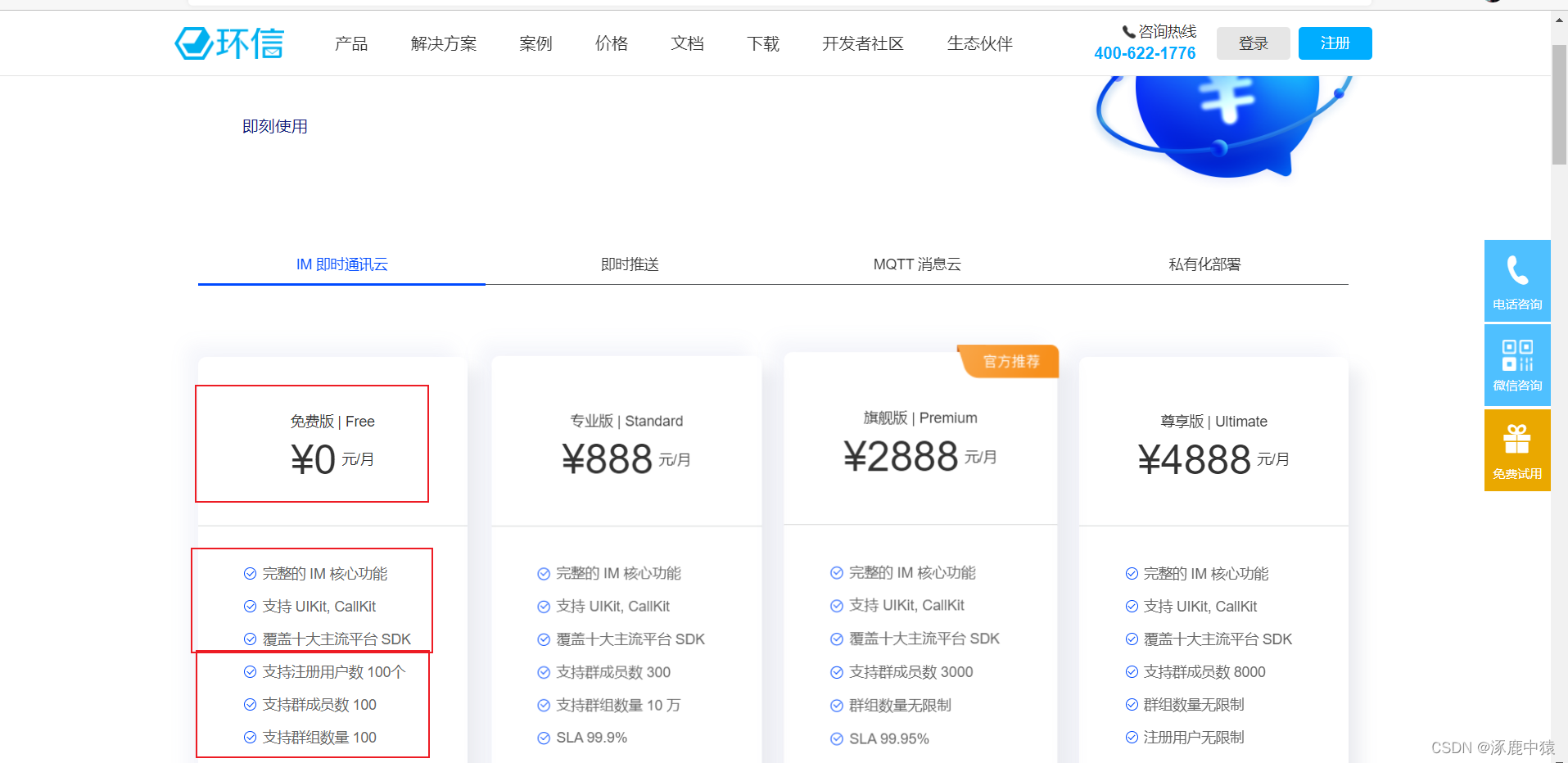Viewport: 1568px width, 763px height.
Task: Click check icon beside 支持群成员数 300
Action: tap(544, 672)
